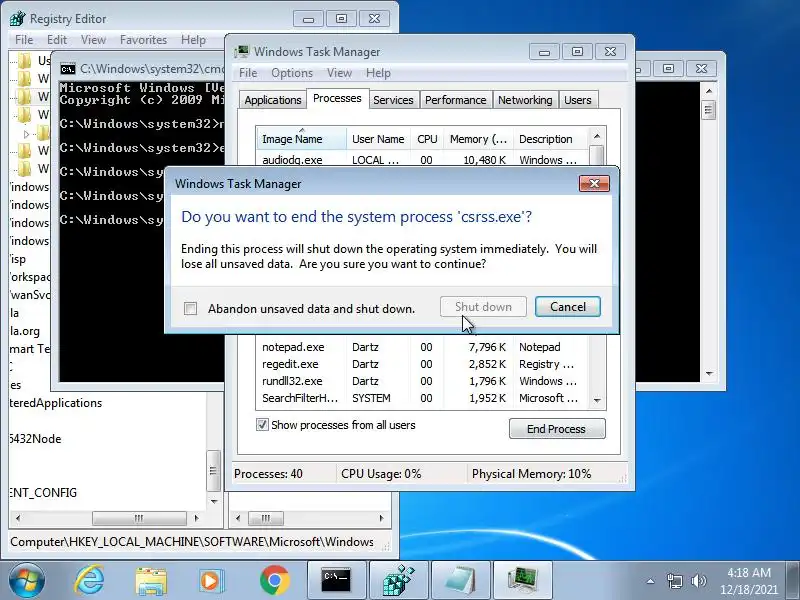Screen dimensions: 800x600
Task: Open Registry Editor Edit menu
Action: [x=57, y=40]
